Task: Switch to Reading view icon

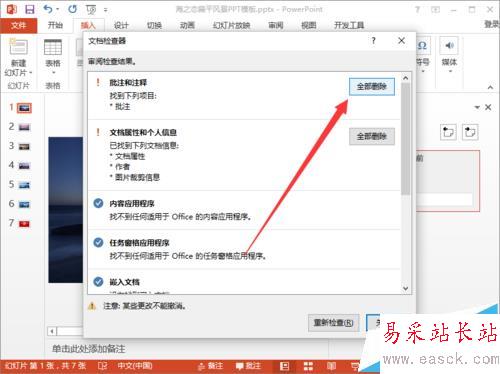Action: pos(331,366)
